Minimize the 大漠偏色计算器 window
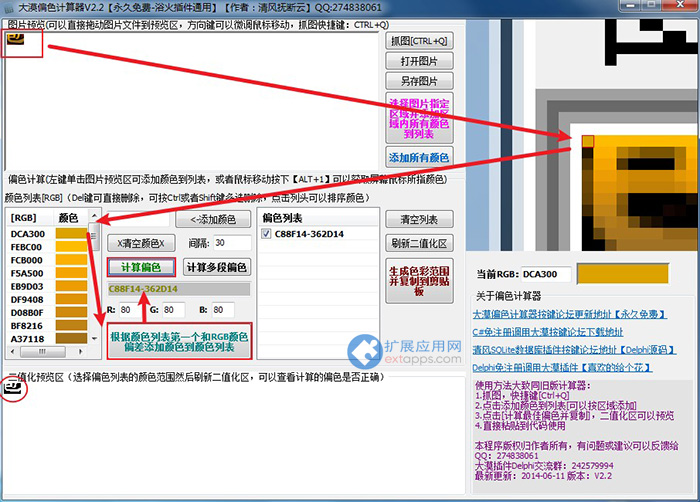The height and width of the screenshot is (502, 700). click(x=630, y=5)
